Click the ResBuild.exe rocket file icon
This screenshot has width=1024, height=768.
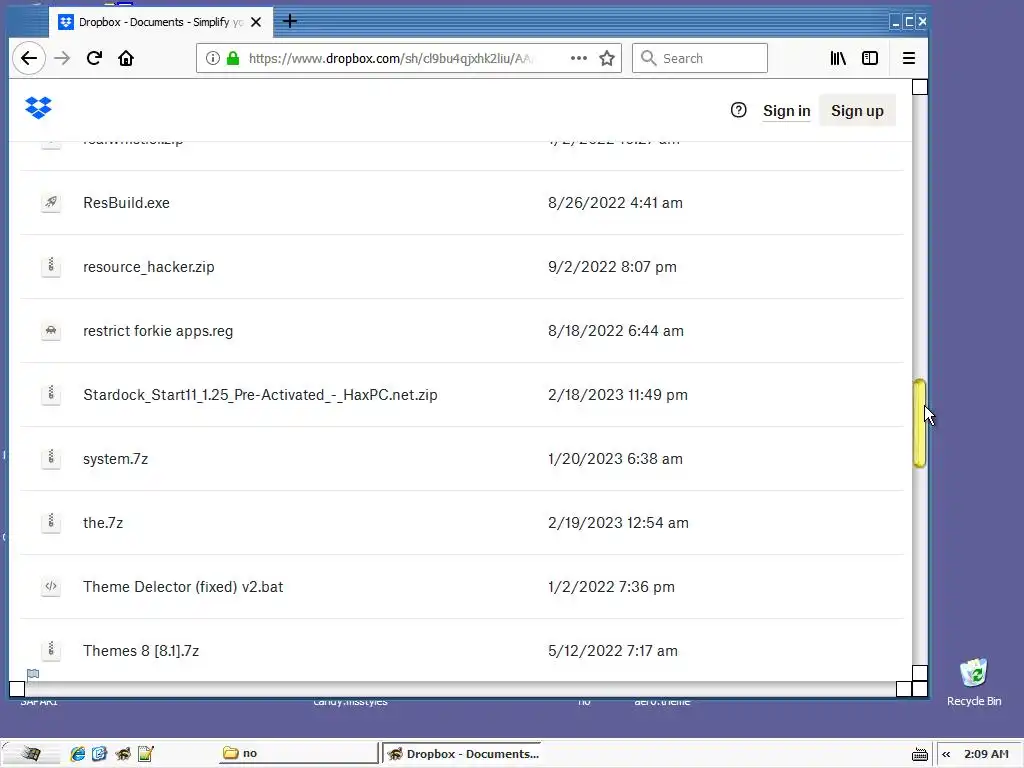[51, 202]
